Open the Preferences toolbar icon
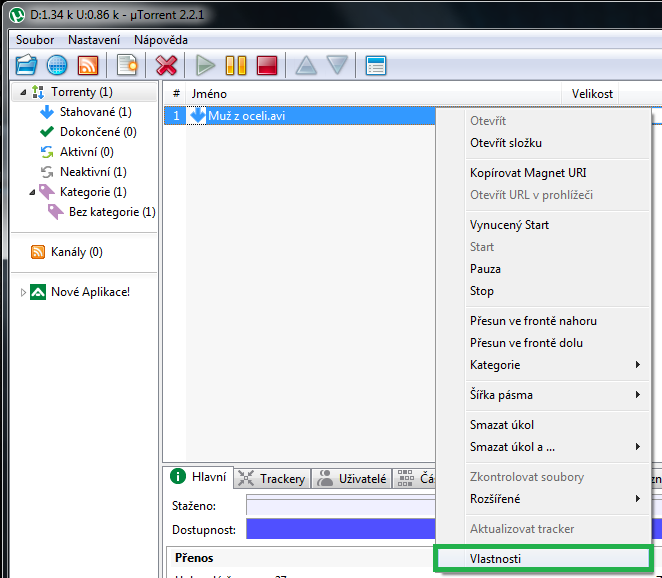Viewport: 662px width, 578px height. (x=376, y=66)
